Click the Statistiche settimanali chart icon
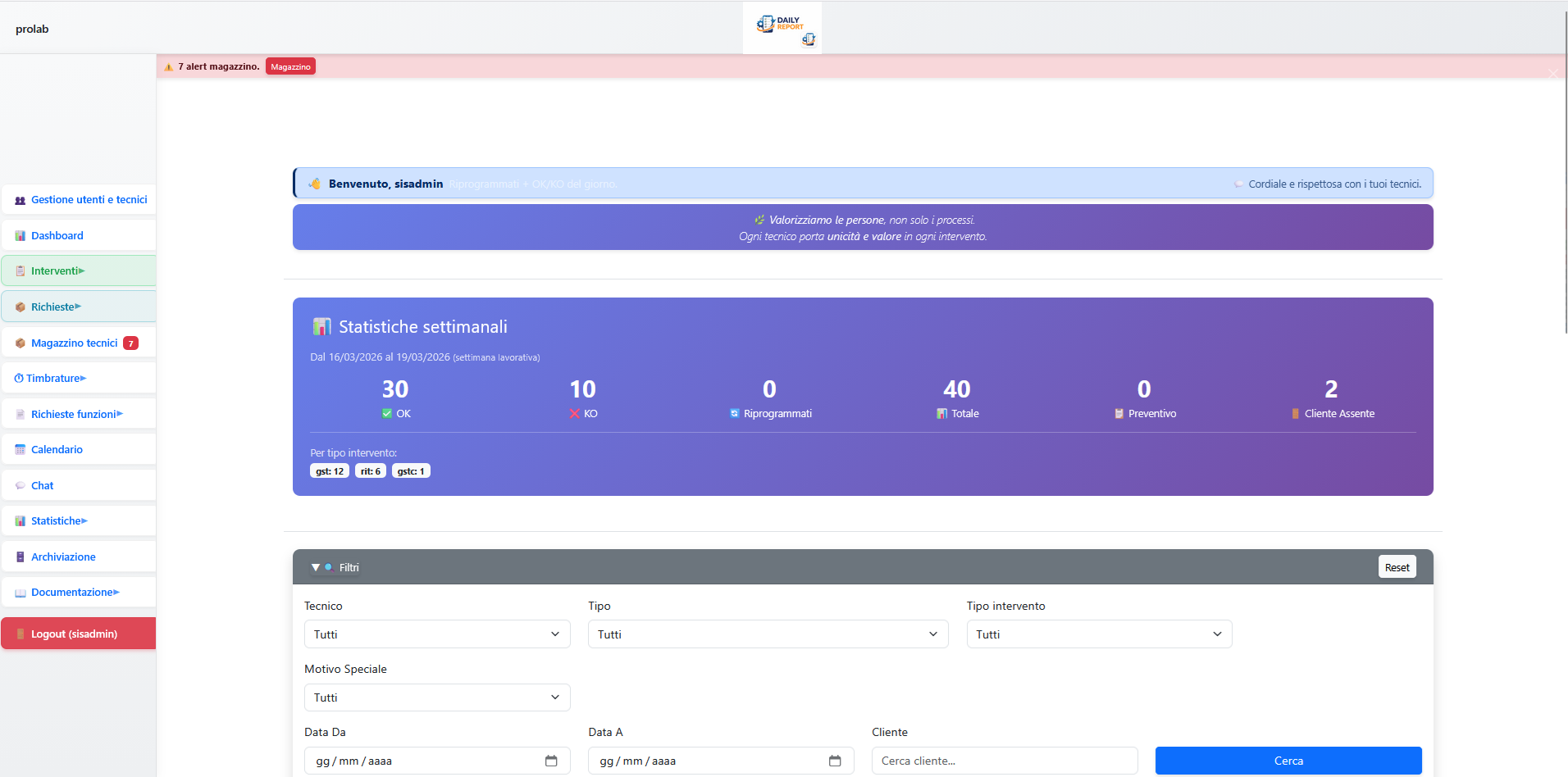1568x777 pixels. tap(321, 327)
